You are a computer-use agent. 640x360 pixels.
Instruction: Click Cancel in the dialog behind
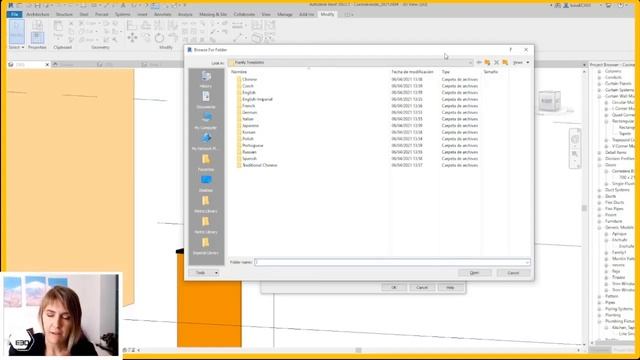pos(422,287)
